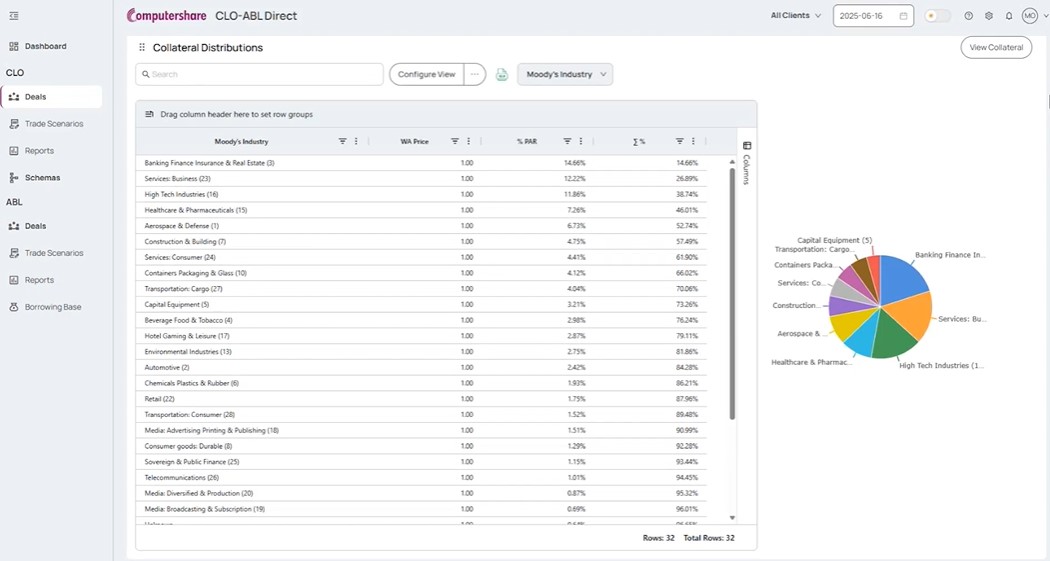This screenshot has width=1050, height=561.
Task: Open the Moody's Industry grouping dropdown
Action: coord(565,75)
